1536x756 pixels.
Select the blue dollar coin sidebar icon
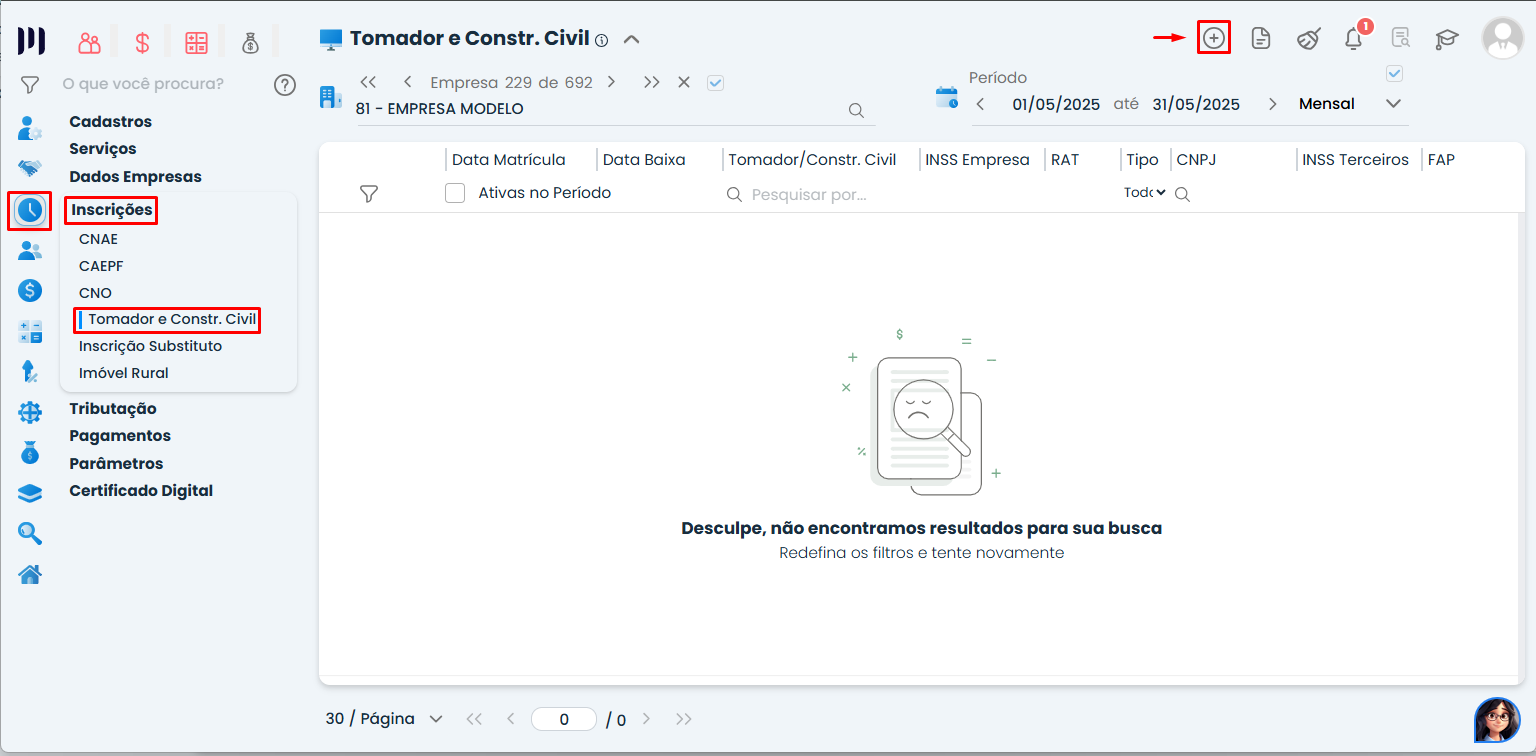tap(30, 291)
